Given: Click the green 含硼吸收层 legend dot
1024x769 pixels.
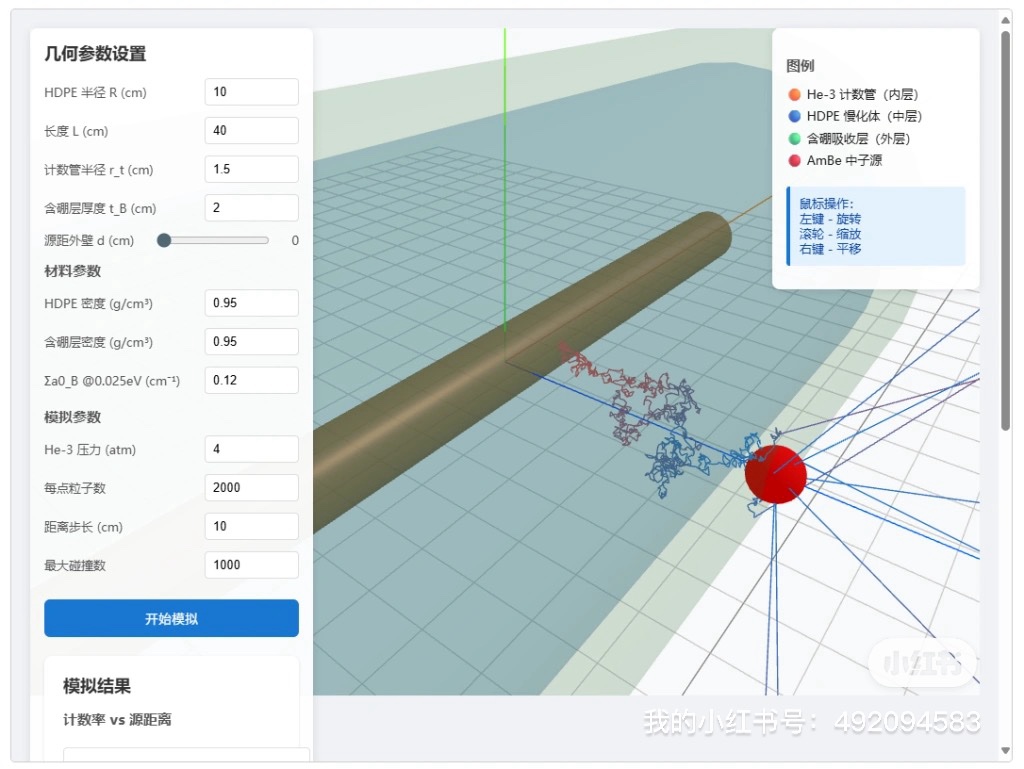Looking at the screenshot, I should coord(795,139).
